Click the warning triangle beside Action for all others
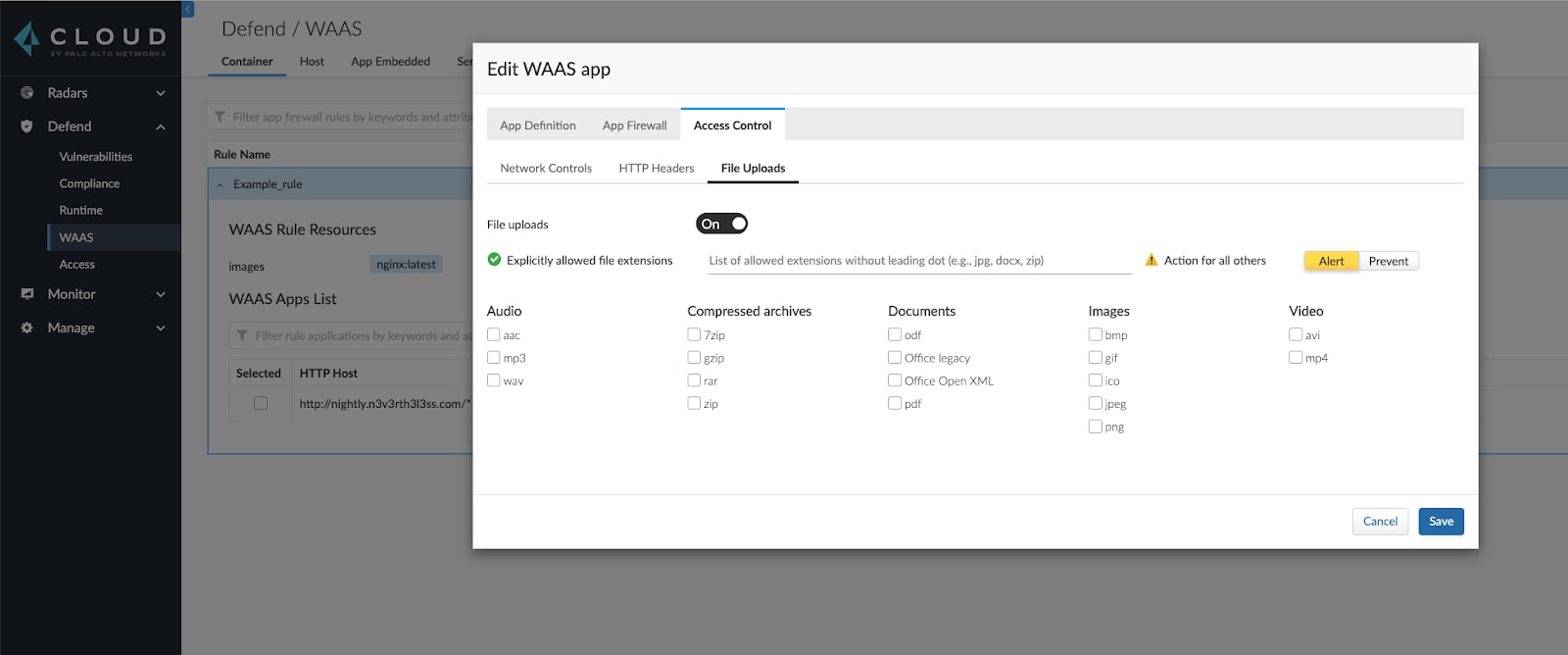The image size is (1568, 655). pos(1151,261)
